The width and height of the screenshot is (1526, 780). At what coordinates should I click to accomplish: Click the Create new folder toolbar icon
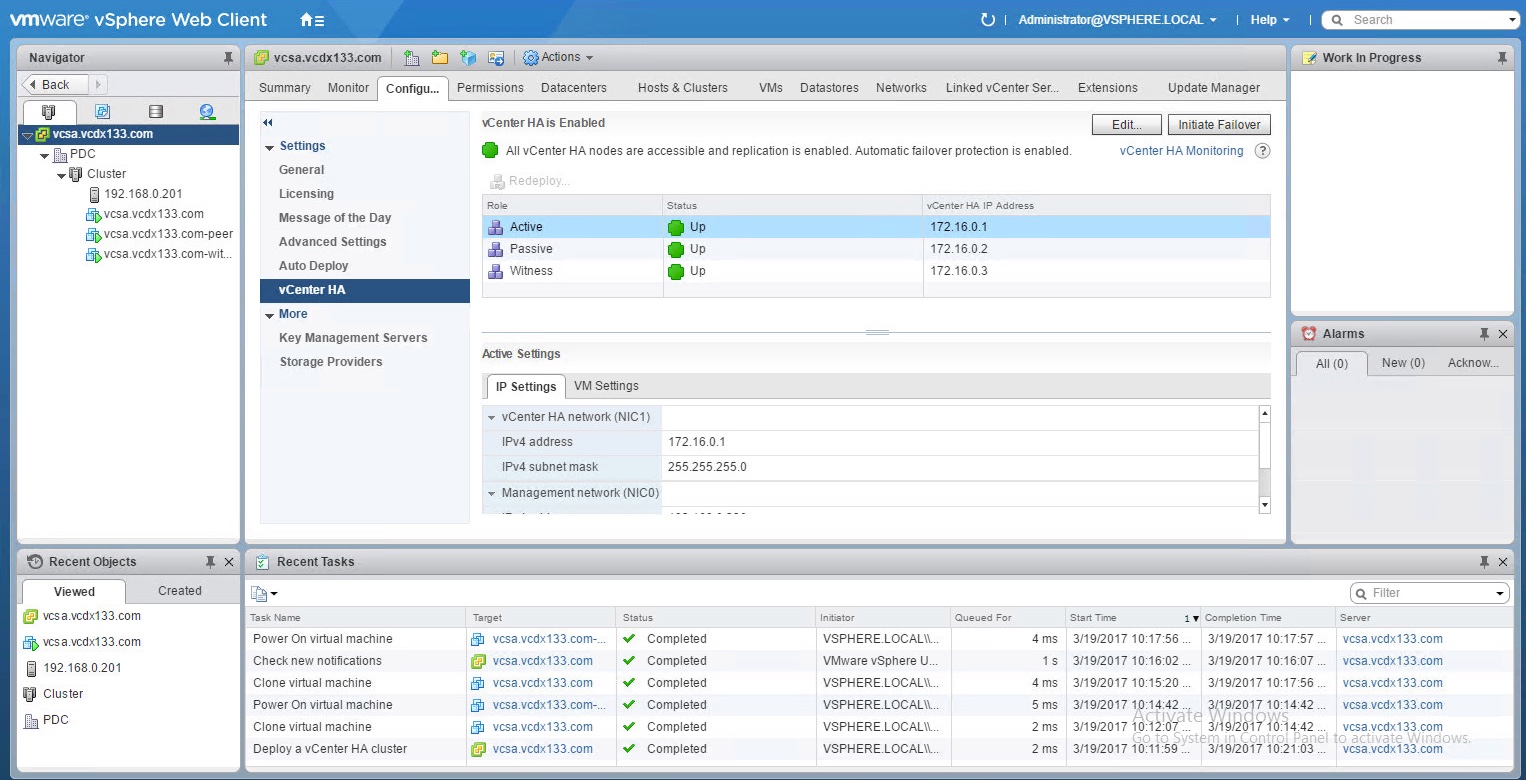tap(439, 58)
